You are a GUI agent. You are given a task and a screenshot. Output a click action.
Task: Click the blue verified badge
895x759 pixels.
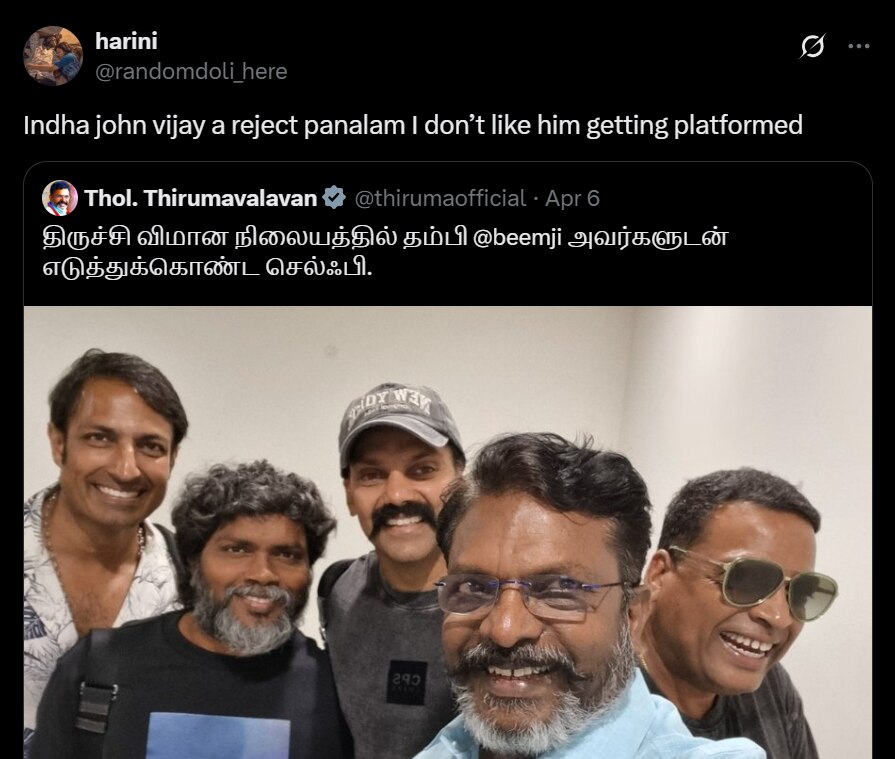coord(334,197)
